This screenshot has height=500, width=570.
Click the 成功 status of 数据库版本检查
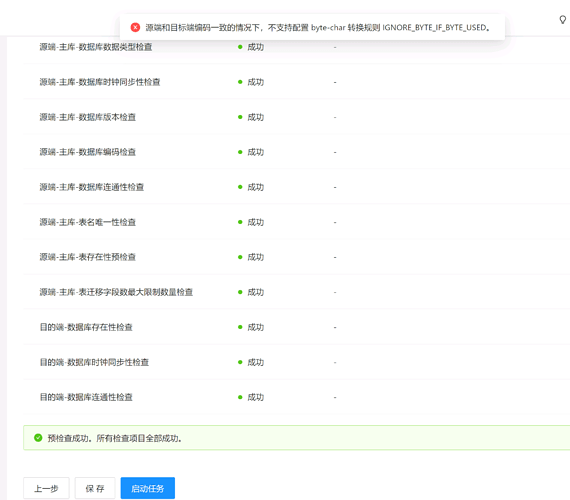coord(256,117)
